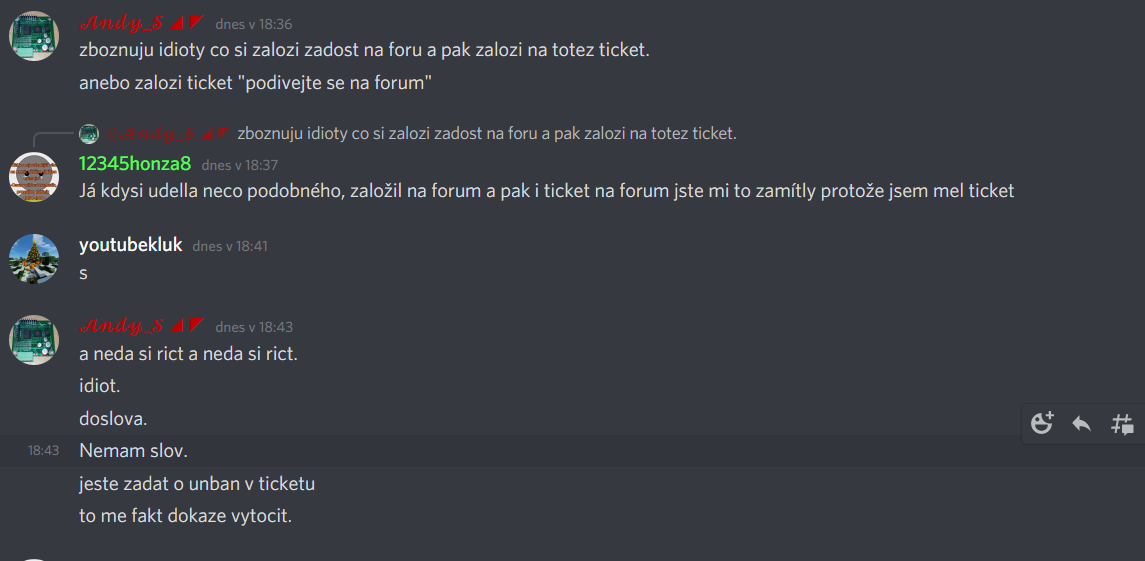
Task: Click the compact 18:43 timestamp beside "Nemam slov."
Action: pyautogui.click(x=43, y=451)
